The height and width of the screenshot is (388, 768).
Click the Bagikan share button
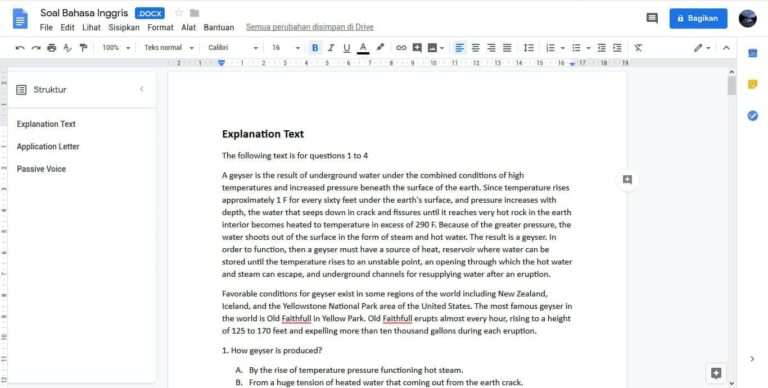point(698,18)
